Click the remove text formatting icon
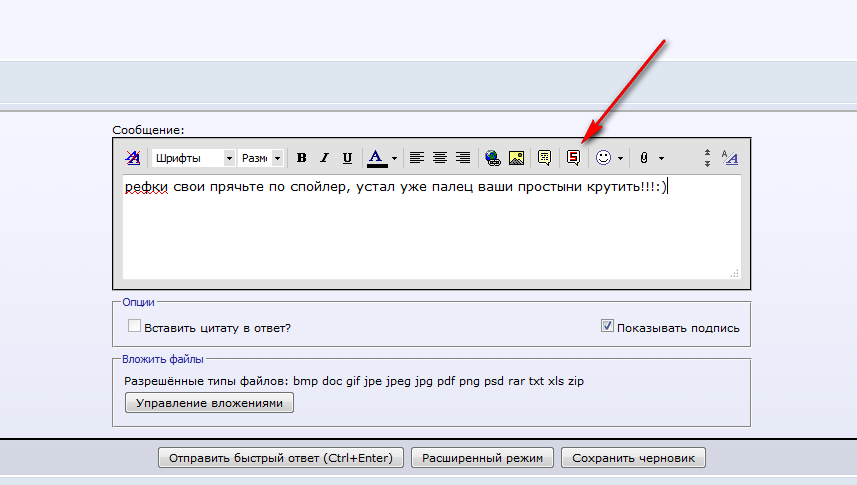The height and width of the screenshot is (485, 857). tap(133, 158)
